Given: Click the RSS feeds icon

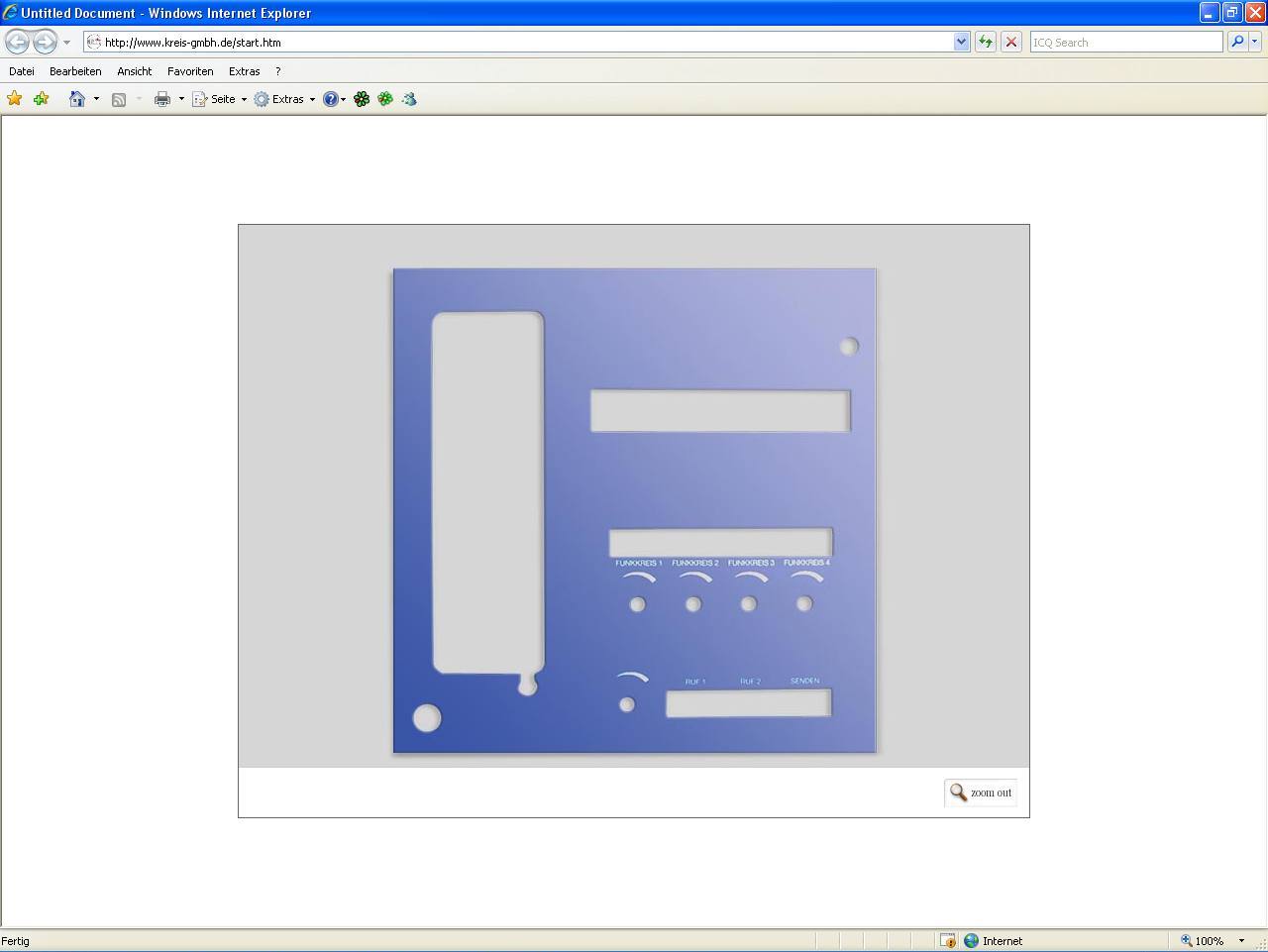Looking at the screenshot, I should [119, 99].
